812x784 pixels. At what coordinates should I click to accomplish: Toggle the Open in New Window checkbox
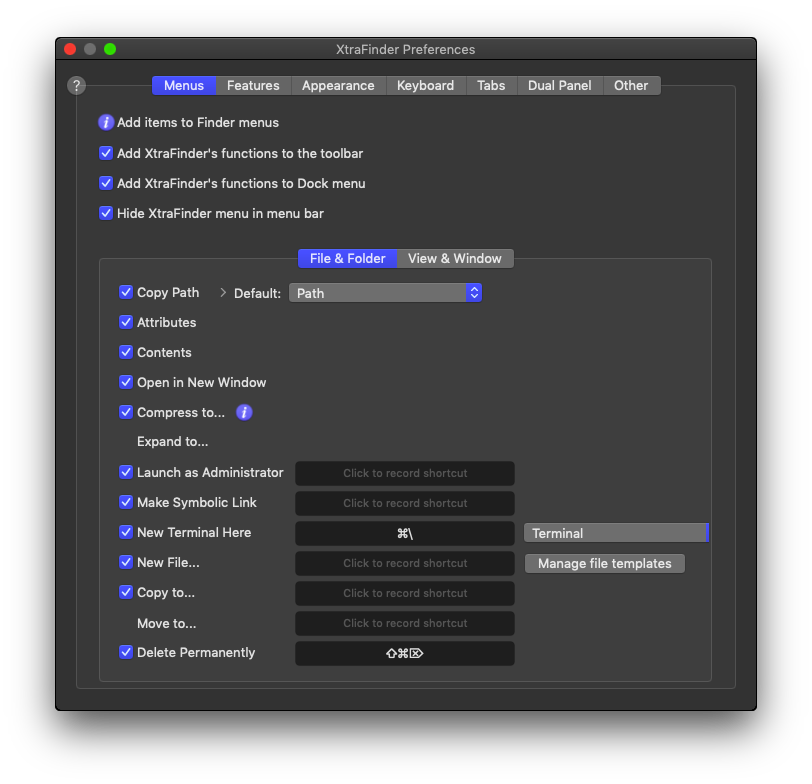click(126, 383)
